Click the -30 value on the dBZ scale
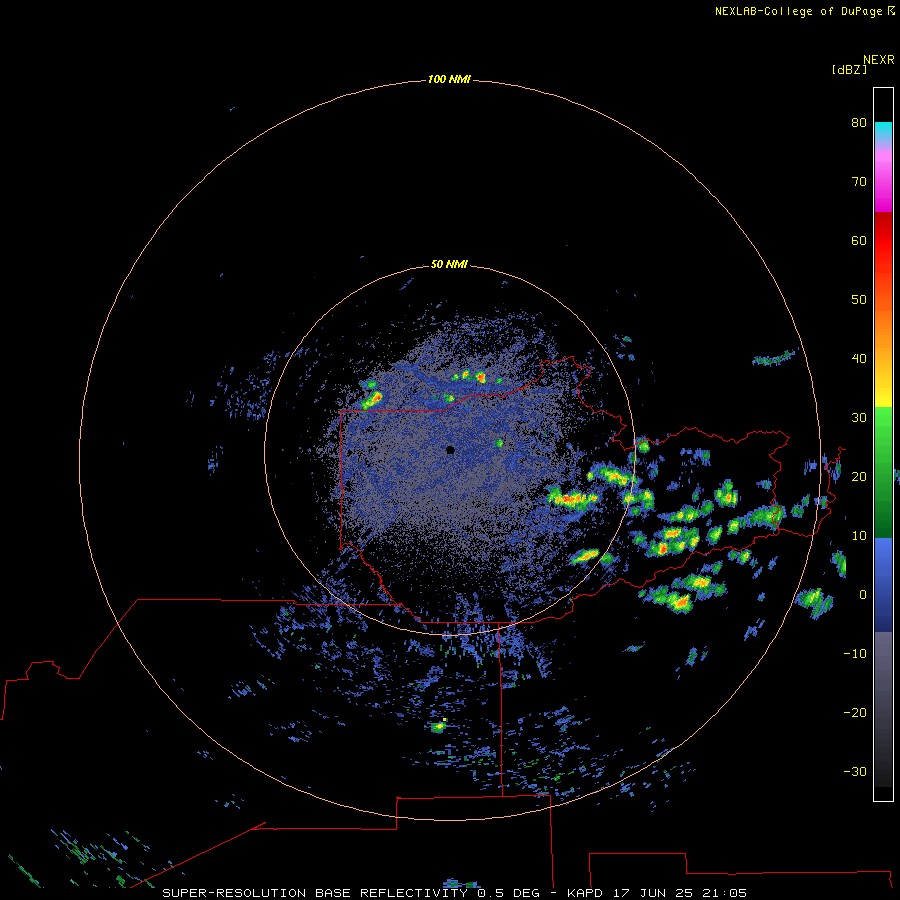Screen dimensions: 900x900 click(x=855, y=771)
